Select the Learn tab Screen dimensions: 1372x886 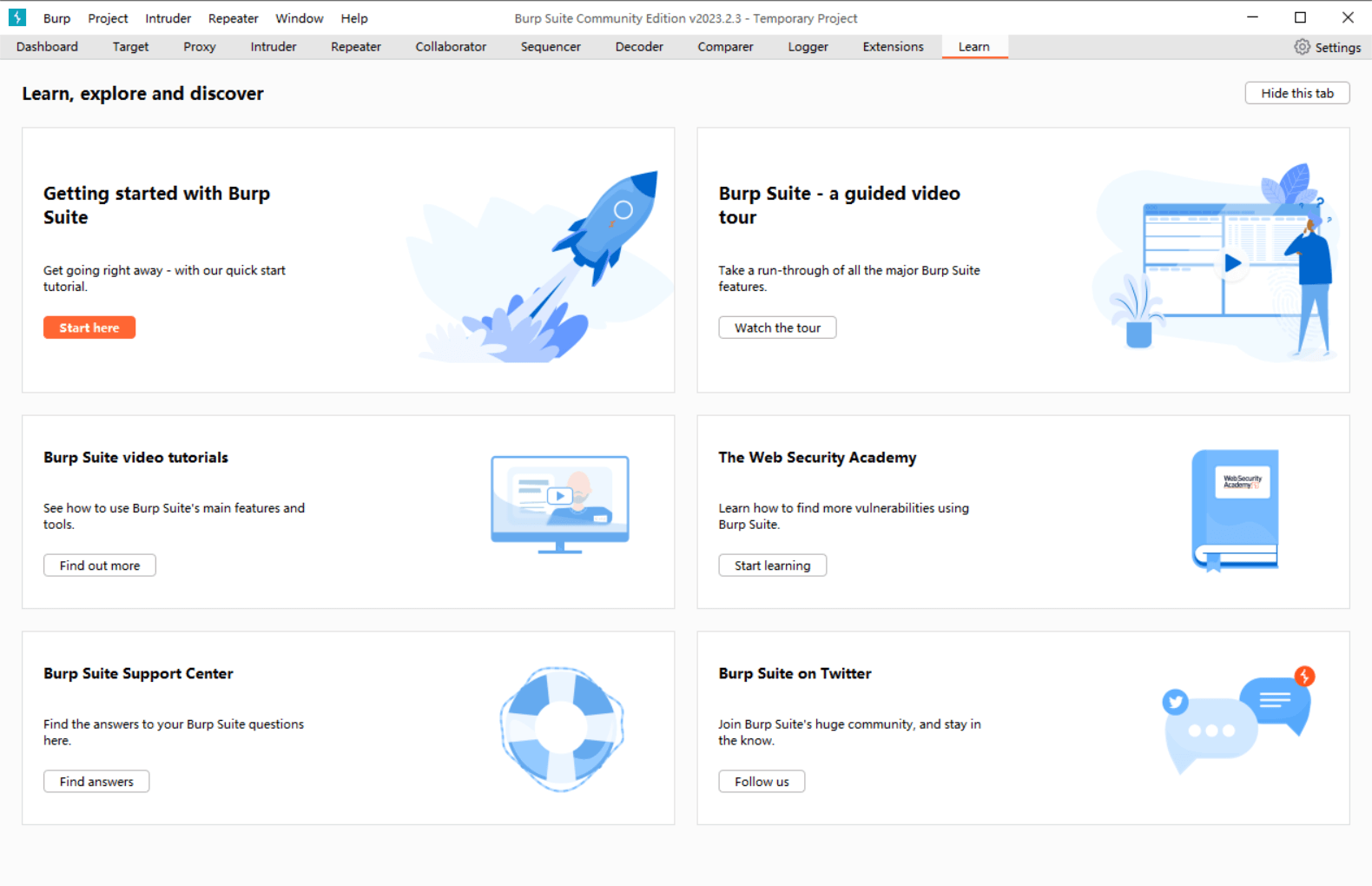pyautogui.click(x=974, y=47)
